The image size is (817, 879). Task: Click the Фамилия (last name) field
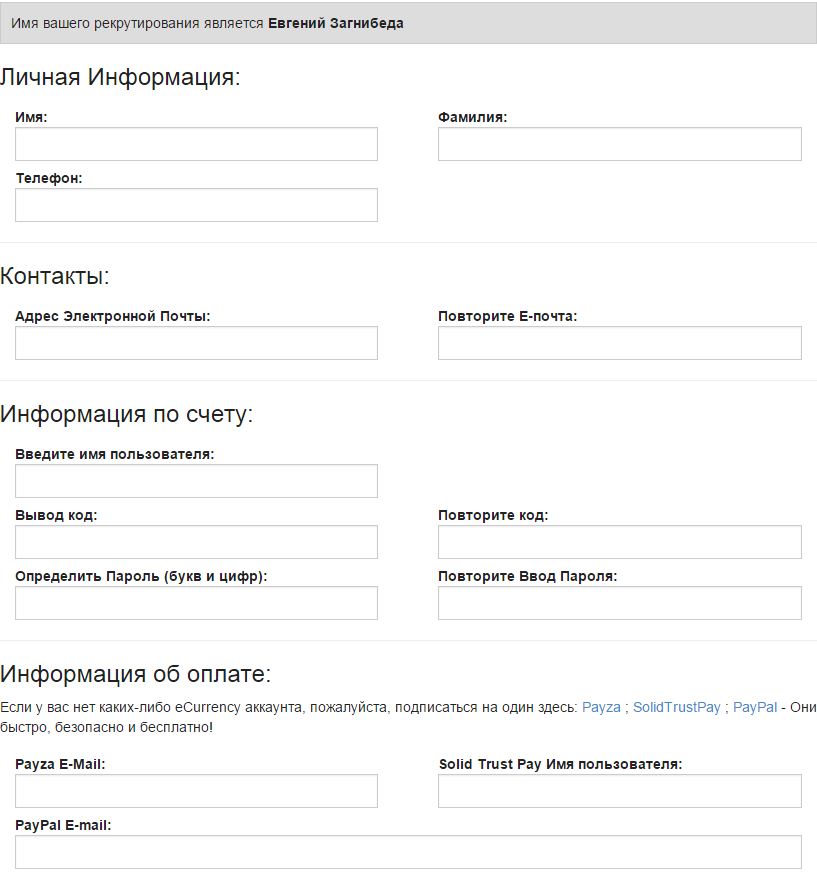(619, 144)
